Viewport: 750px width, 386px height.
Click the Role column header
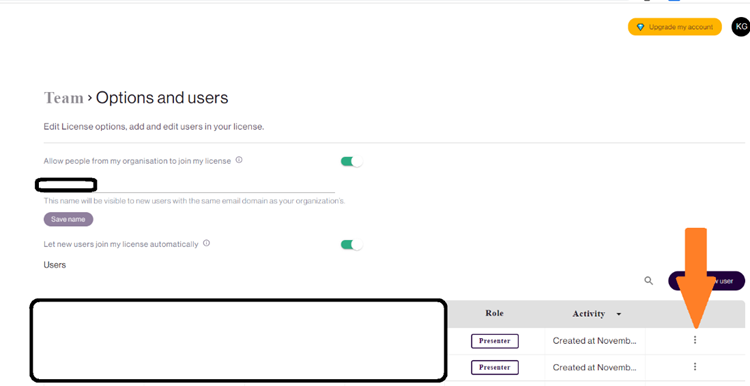pyautogui.click(x=495, y=313)
